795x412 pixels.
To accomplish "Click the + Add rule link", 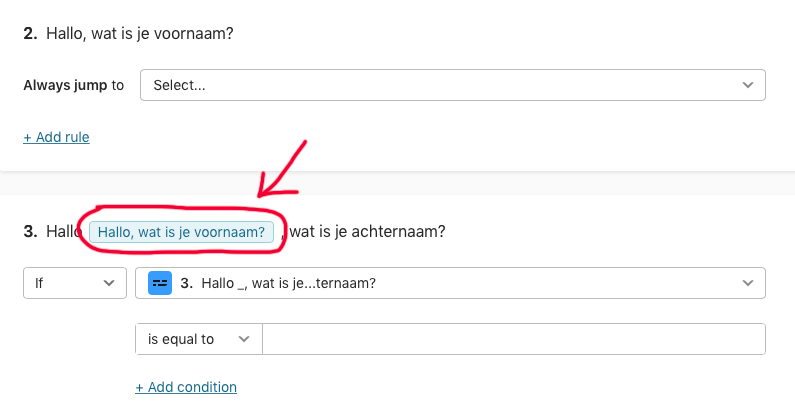I will [56, 137].
